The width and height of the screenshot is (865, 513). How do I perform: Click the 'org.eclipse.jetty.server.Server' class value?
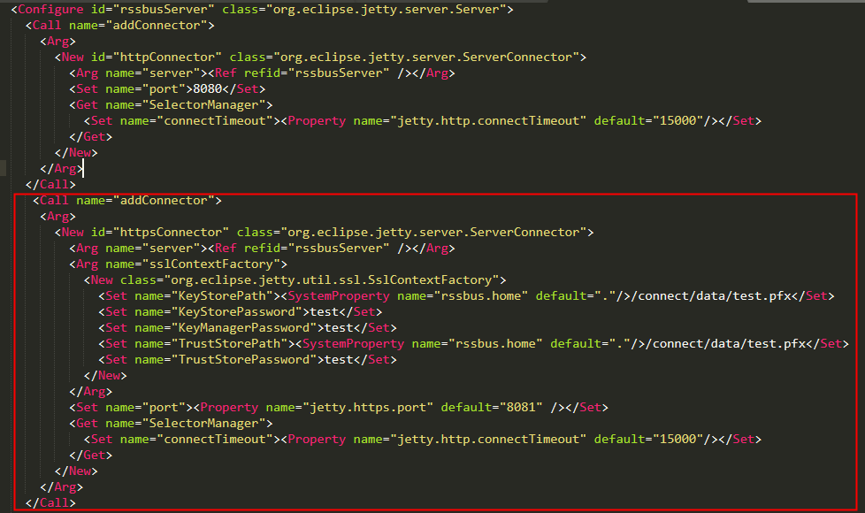click(x=389, y=9)
